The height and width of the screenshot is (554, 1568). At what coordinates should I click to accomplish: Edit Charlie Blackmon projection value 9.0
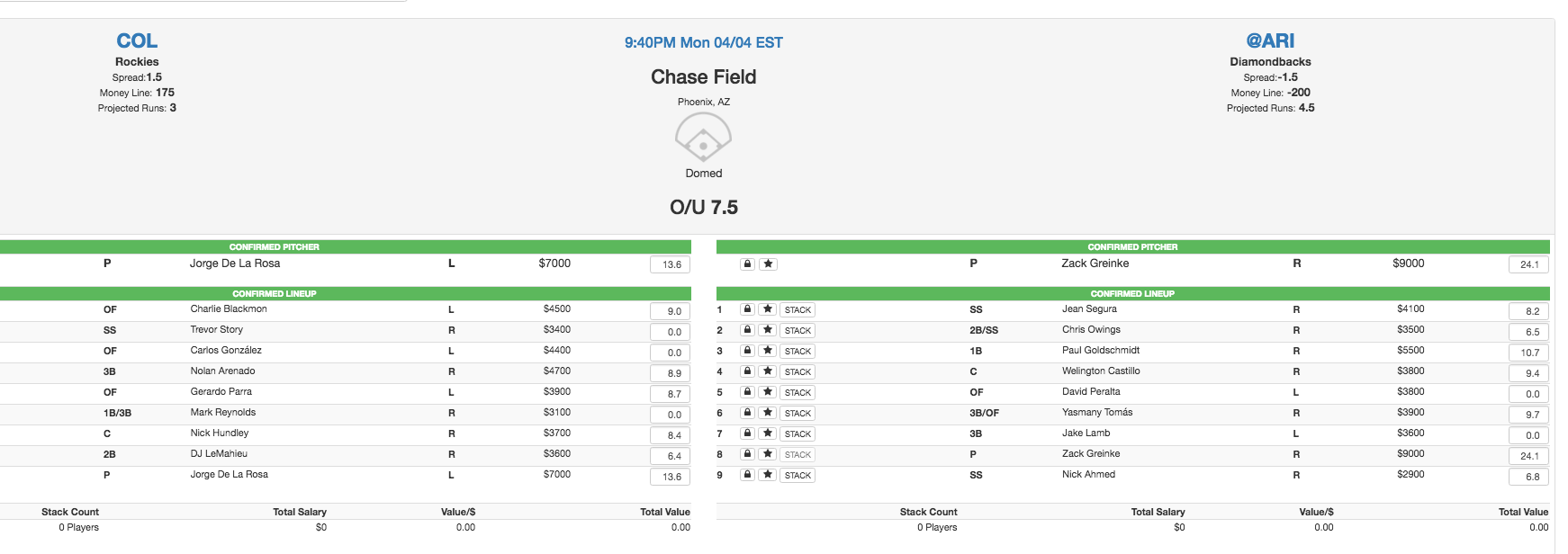671,311
